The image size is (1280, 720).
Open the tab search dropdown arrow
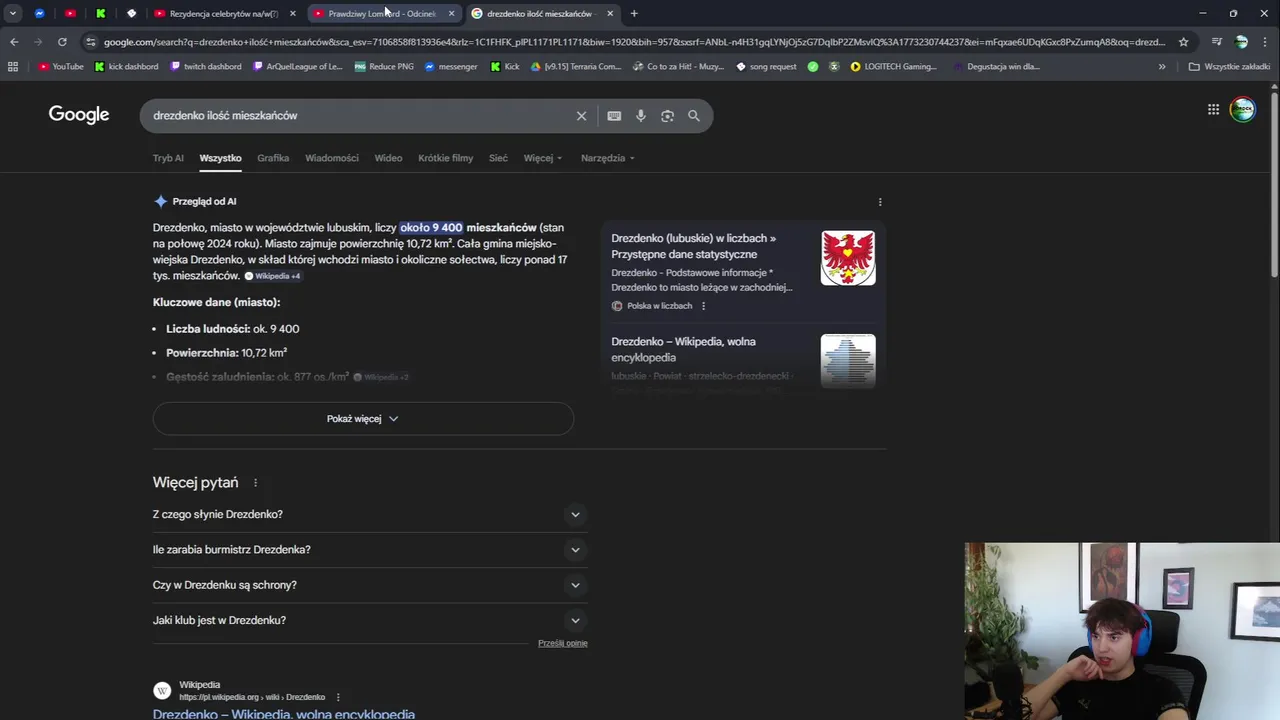13,13
